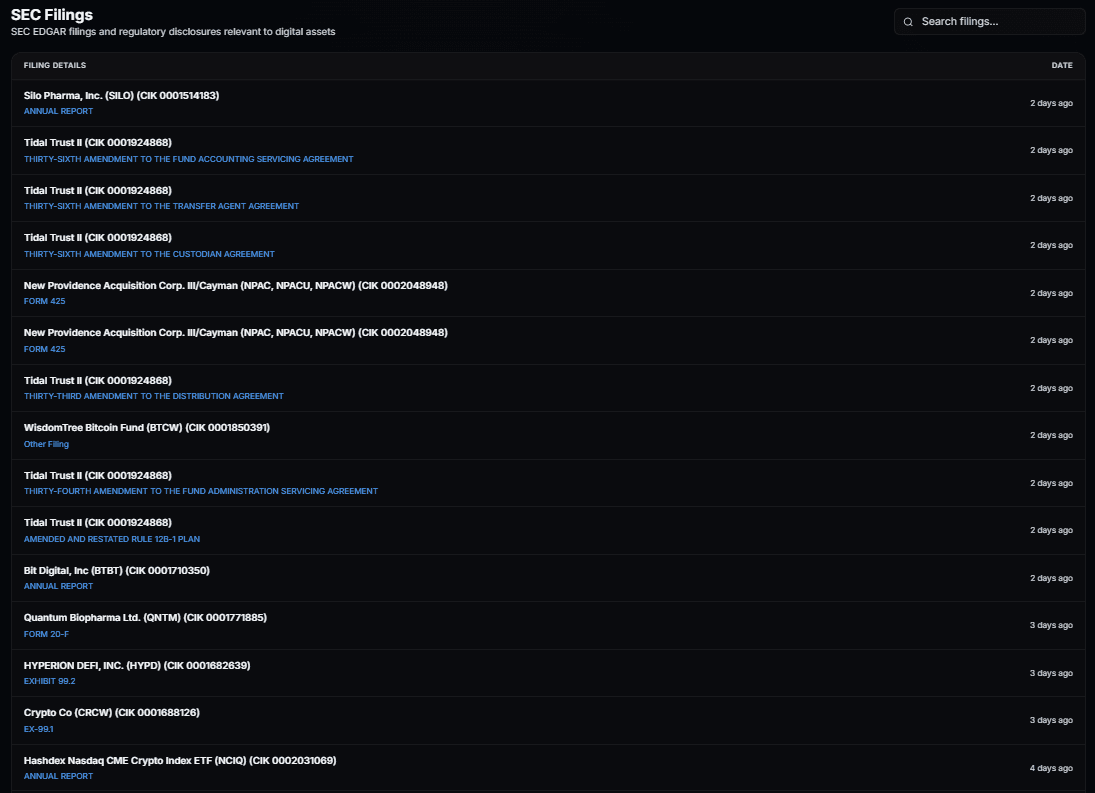Click '3 days ago' in Hyperion DeFi row
This screenshot has height=793, width=1095.
[1051, 673]
